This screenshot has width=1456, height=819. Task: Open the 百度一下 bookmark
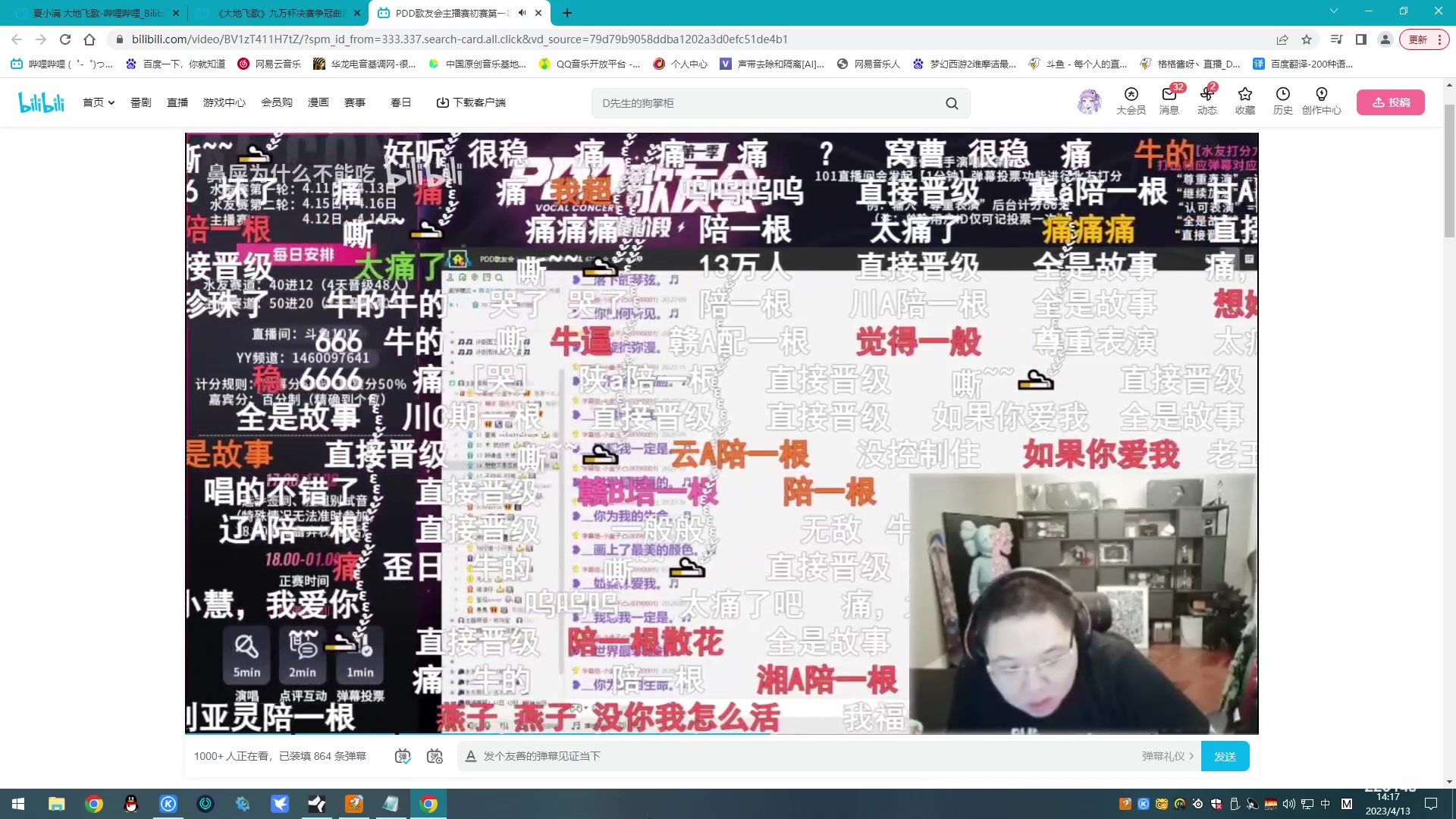pyautogui.click(x=176, y=64)
